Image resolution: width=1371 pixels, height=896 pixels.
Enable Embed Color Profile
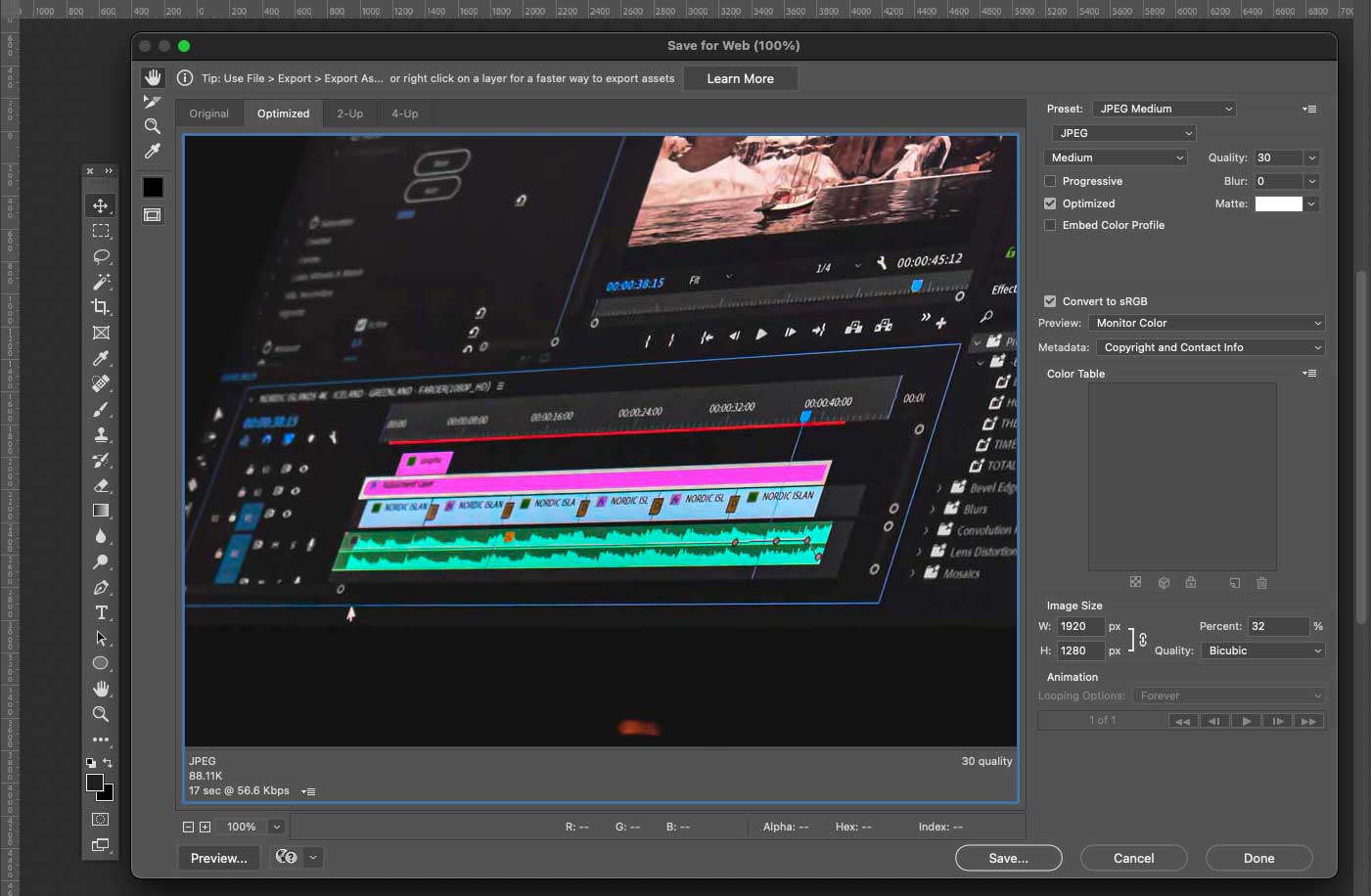[1050, 225]
